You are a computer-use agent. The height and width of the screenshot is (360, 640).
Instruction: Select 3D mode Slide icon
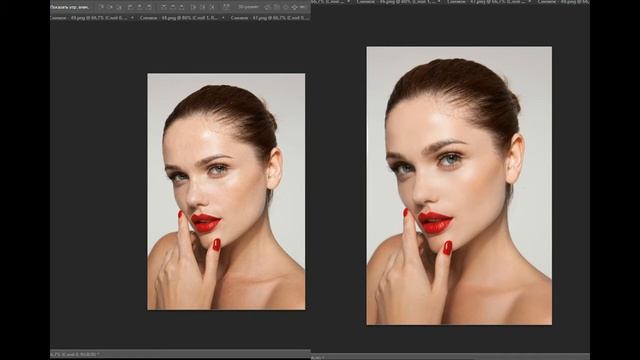[294, 7]
